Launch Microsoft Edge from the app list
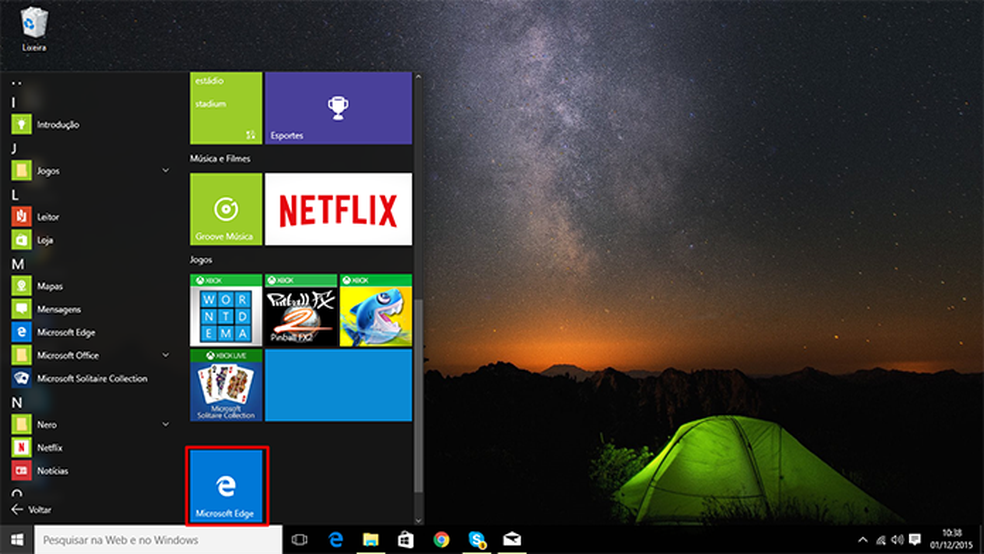Screen dimensions: 984x554 53,332
